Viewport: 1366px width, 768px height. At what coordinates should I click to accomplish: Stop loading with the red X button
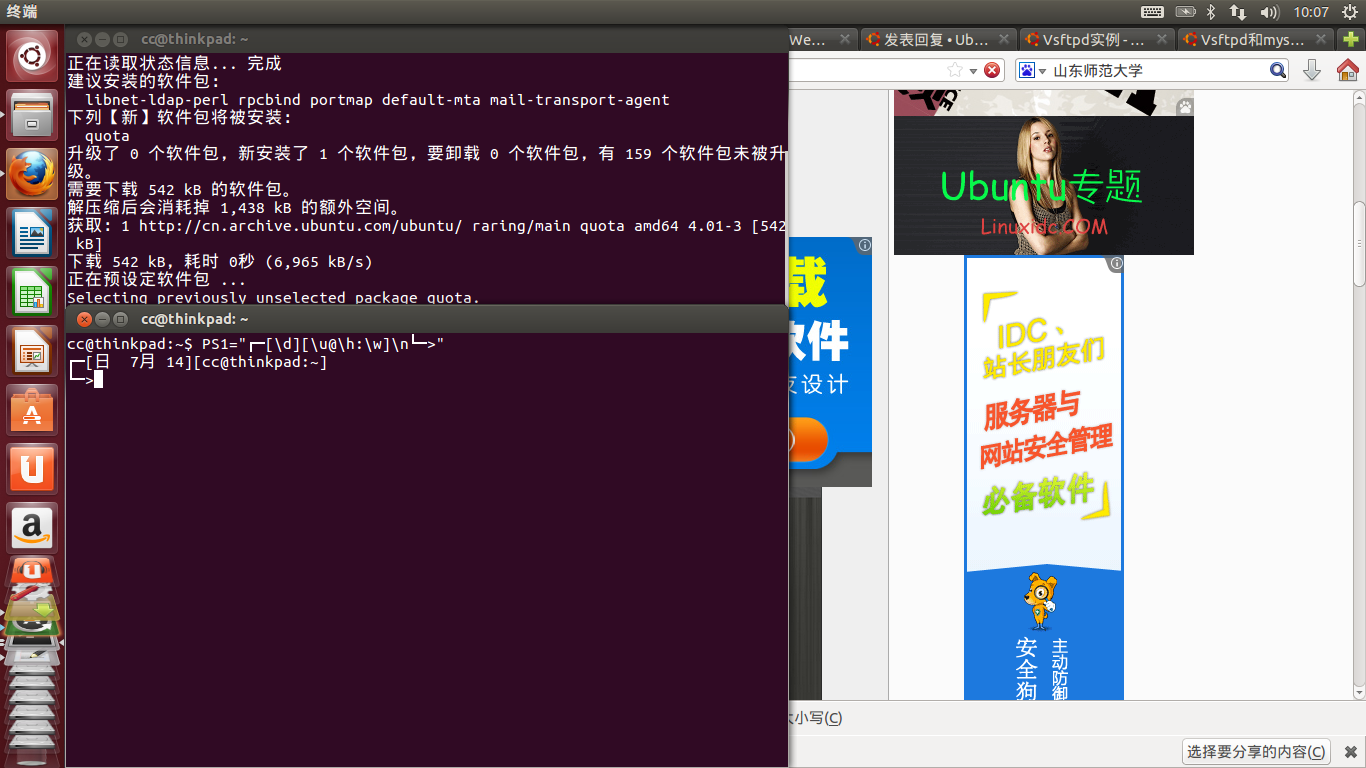pos(992,70)
